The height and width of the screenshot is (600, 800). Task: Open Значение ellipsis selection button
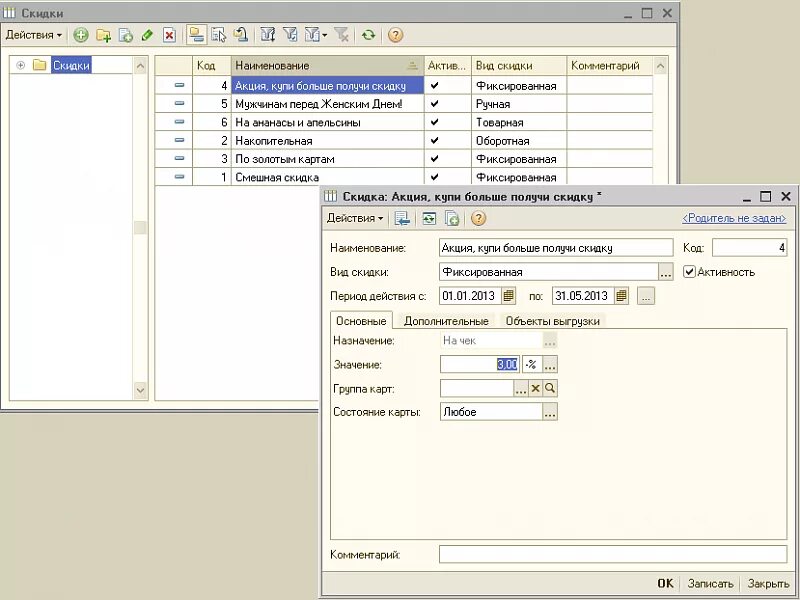coord(549,364)
